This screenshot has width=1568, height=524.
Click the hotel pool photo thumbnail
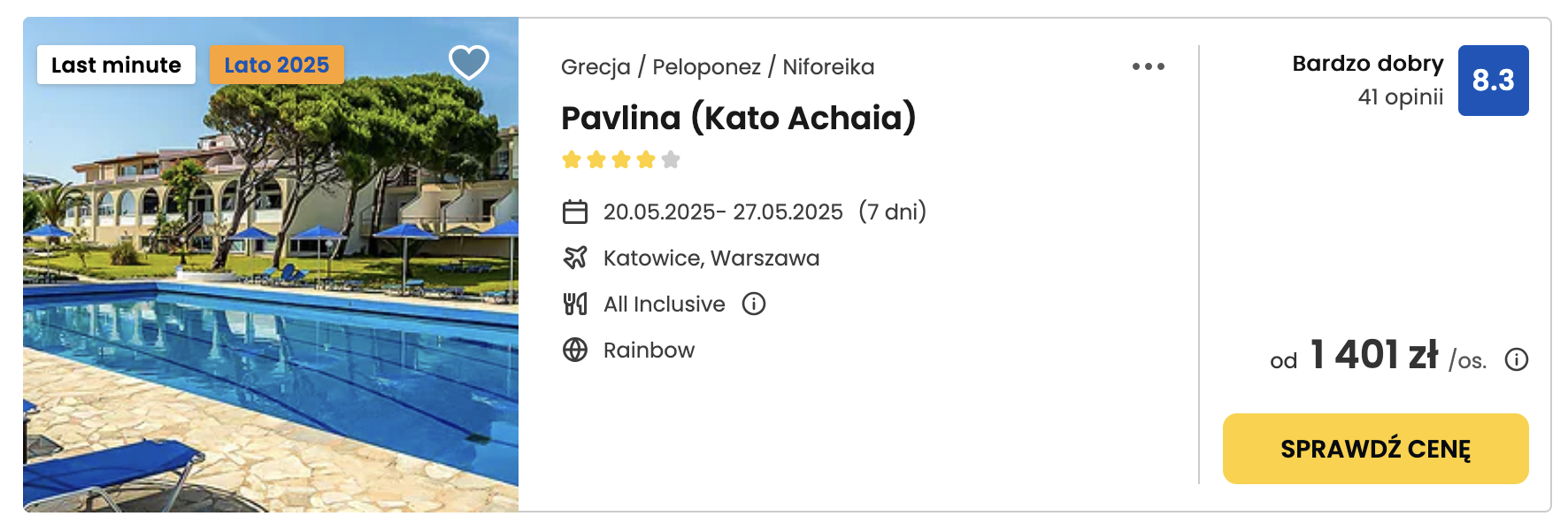pyautogui.click(x=271, y=265)
